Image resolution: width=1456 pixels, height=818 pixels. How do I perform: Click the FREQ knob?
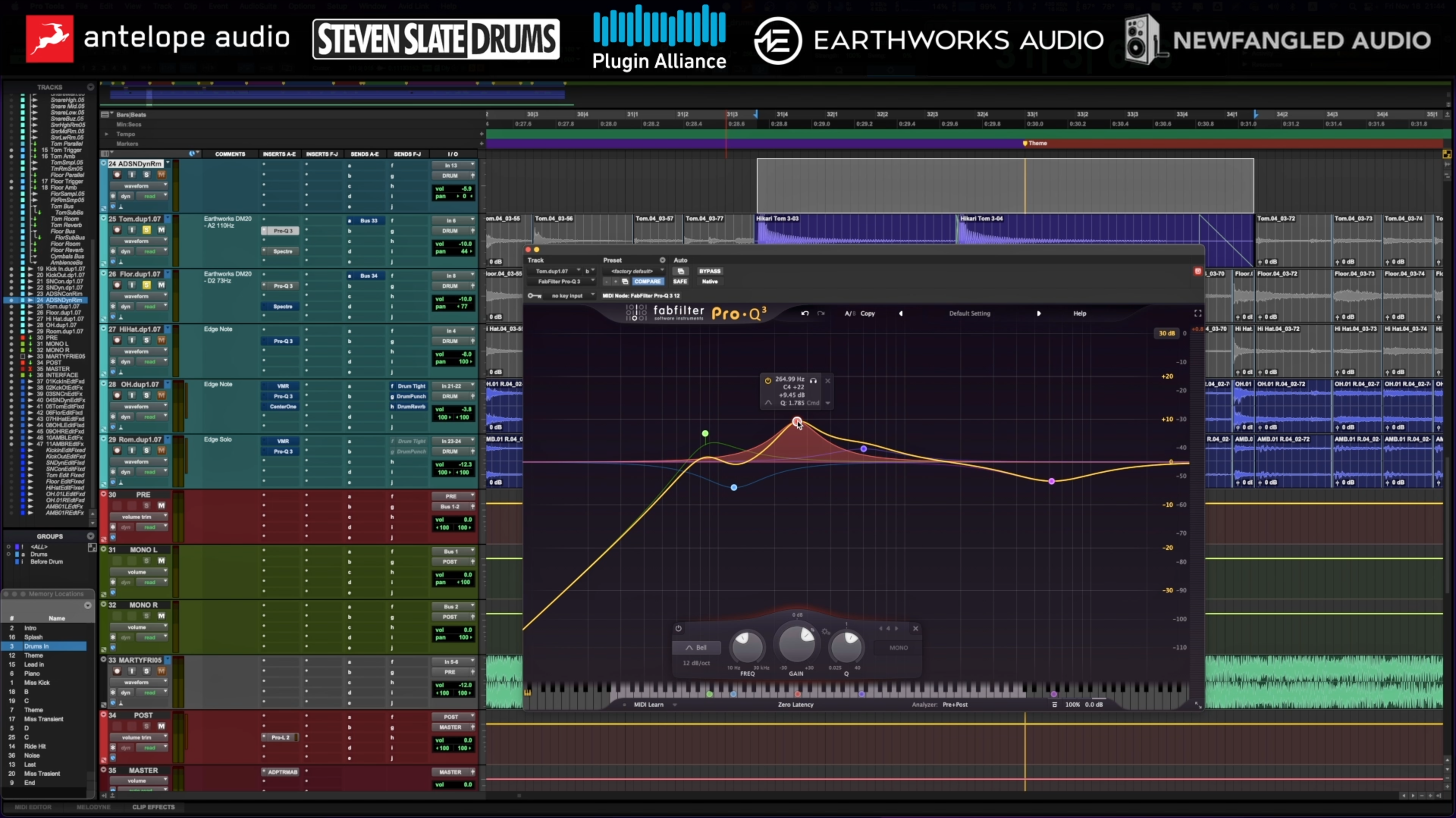point(747,647)
